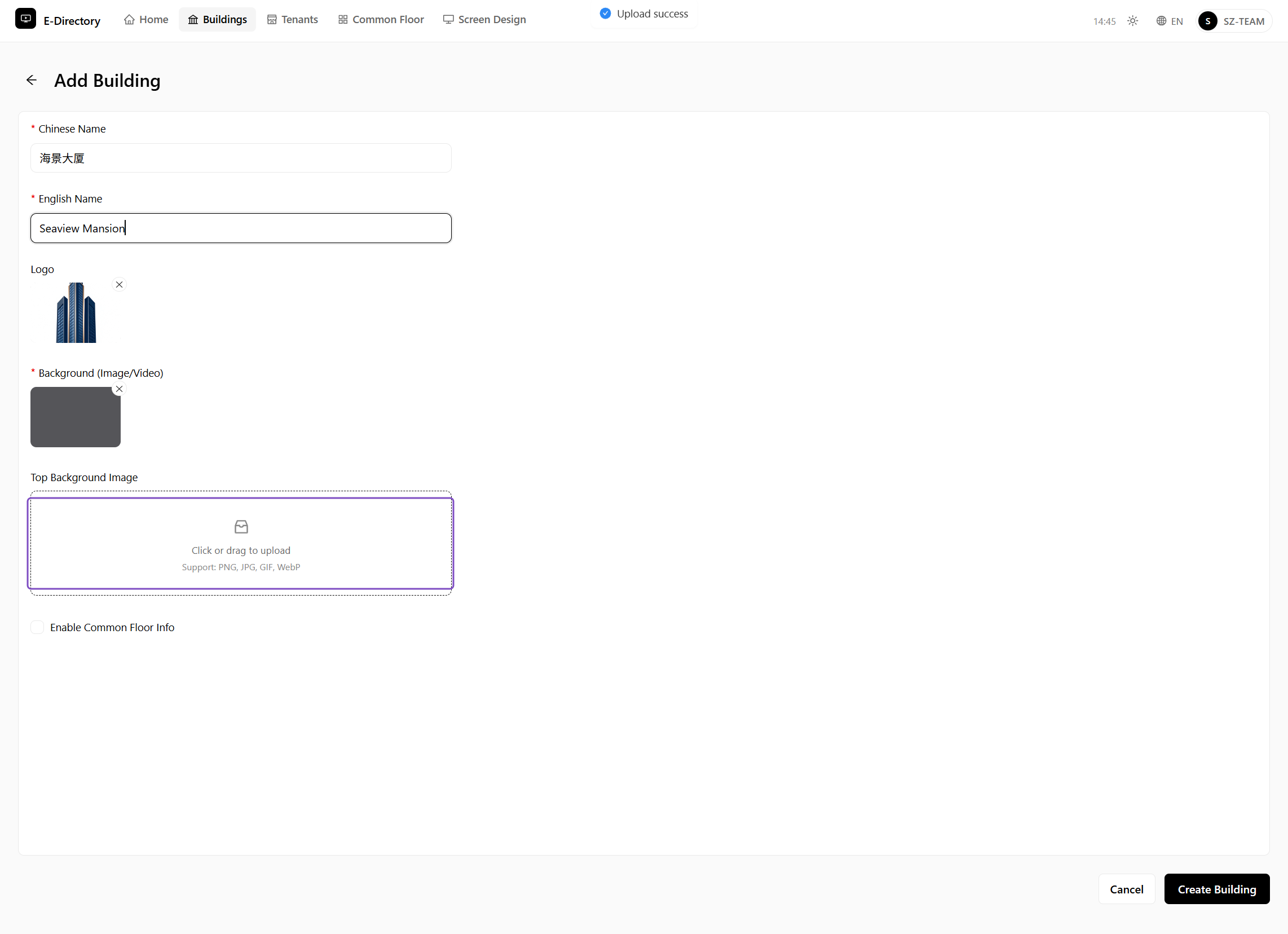Click the gray background thumbnail
Screen dimensions: 1288x934
coord(76,417)
